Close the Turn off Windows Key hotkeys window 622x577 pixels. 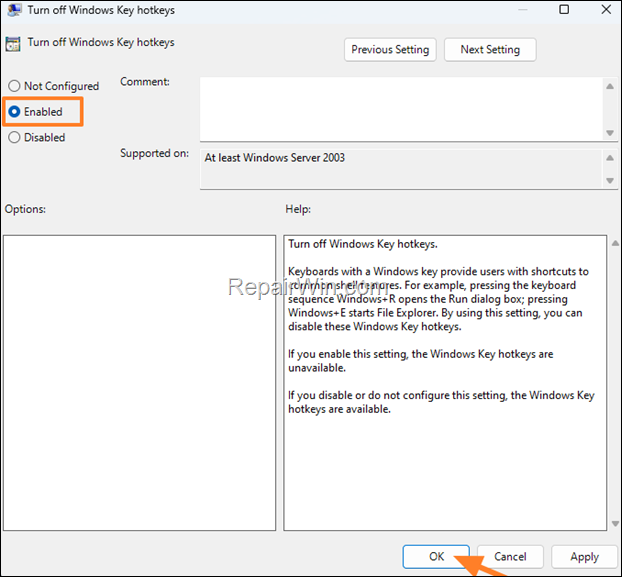[606, 9]
